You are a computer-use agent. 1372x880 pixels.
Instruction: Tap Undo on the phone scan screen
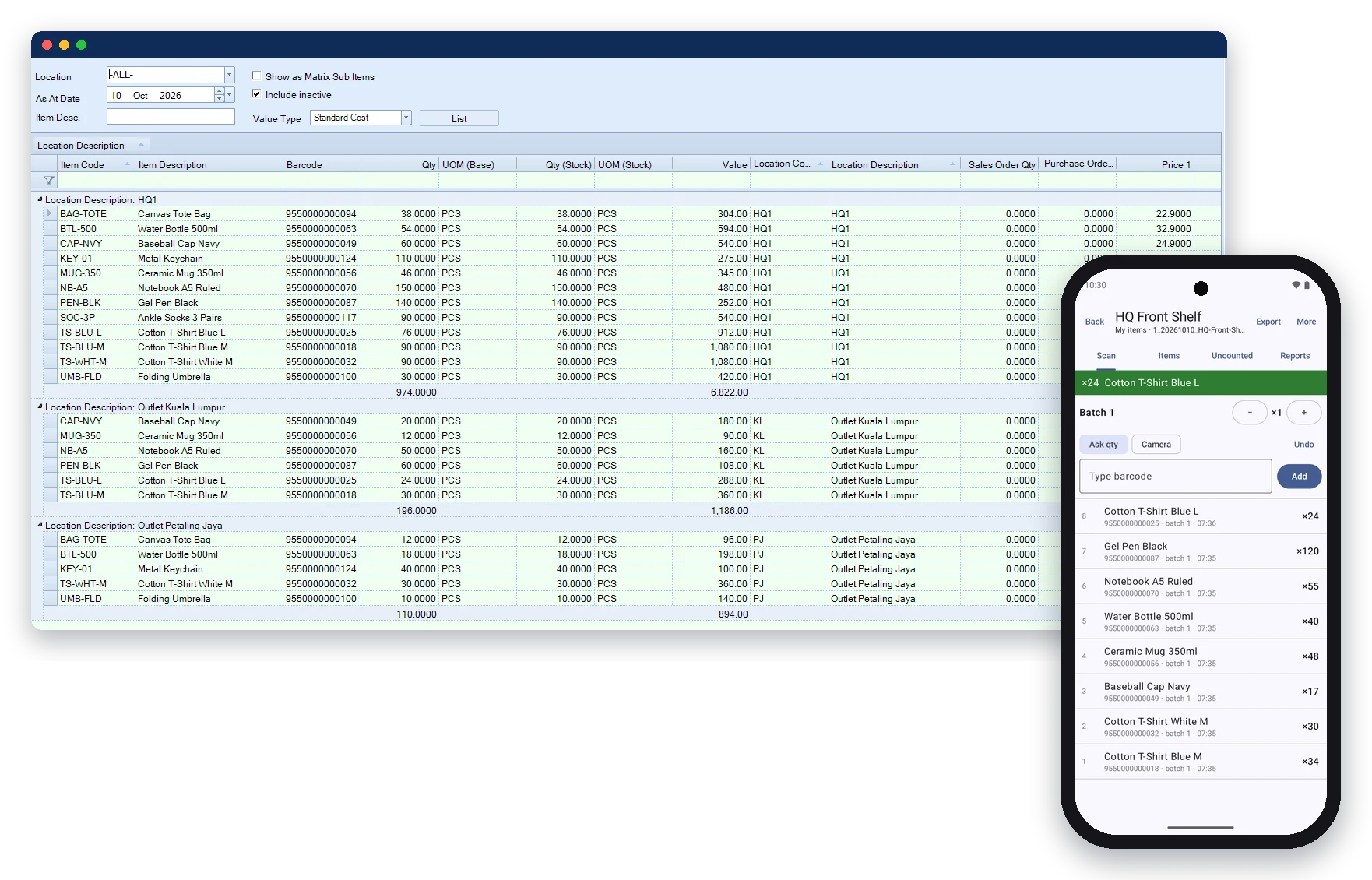click(1303, 445)
